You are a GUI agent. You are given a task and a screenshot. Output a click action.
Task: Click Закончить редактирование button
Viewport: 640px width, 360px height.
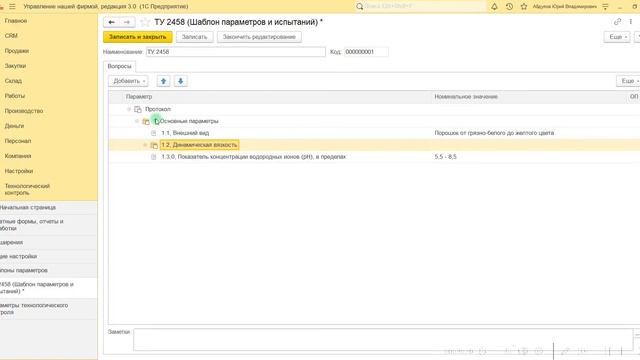[x=259, y=37]
